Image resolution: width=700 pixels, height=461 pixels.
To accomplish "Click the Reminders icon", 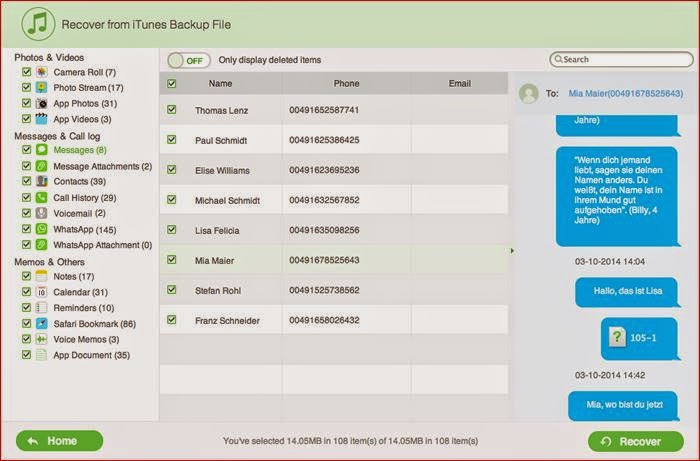I will click(x=42, y=307).
